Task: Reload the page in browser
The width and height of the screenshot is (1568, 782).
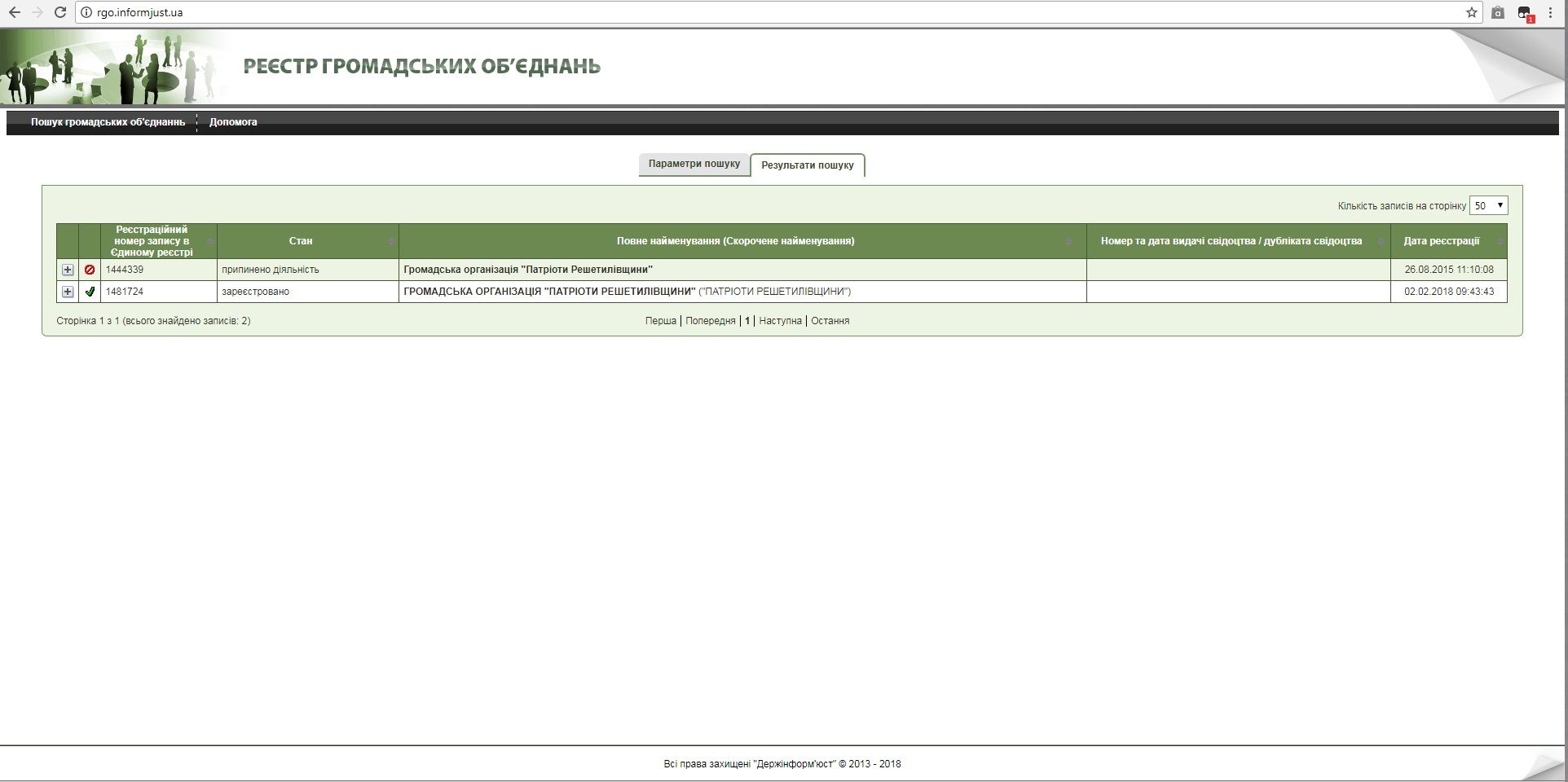Action: click(59, 13)
